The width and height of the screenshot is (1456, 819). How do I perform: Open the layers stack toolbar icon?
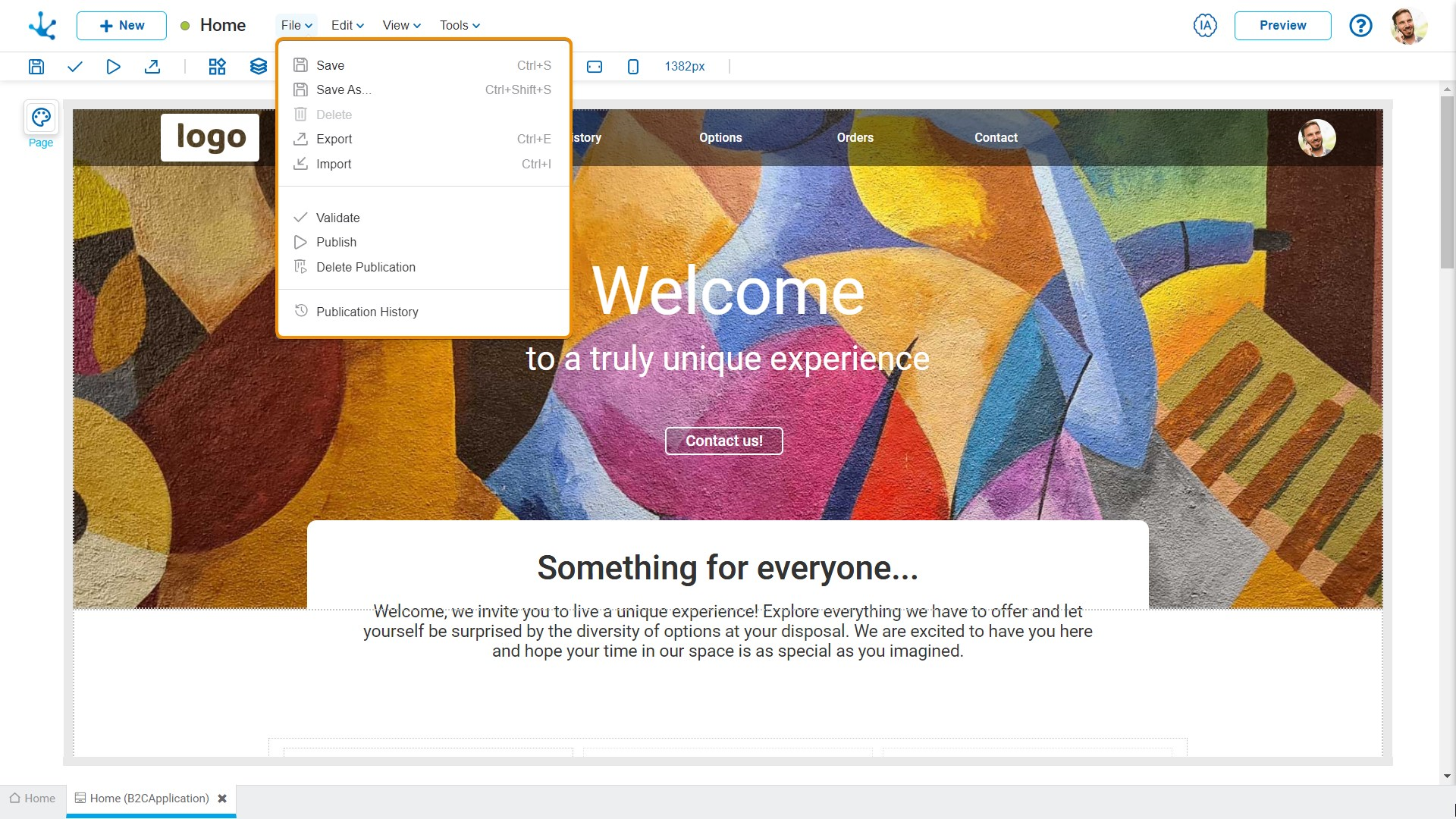pos(258,67)
